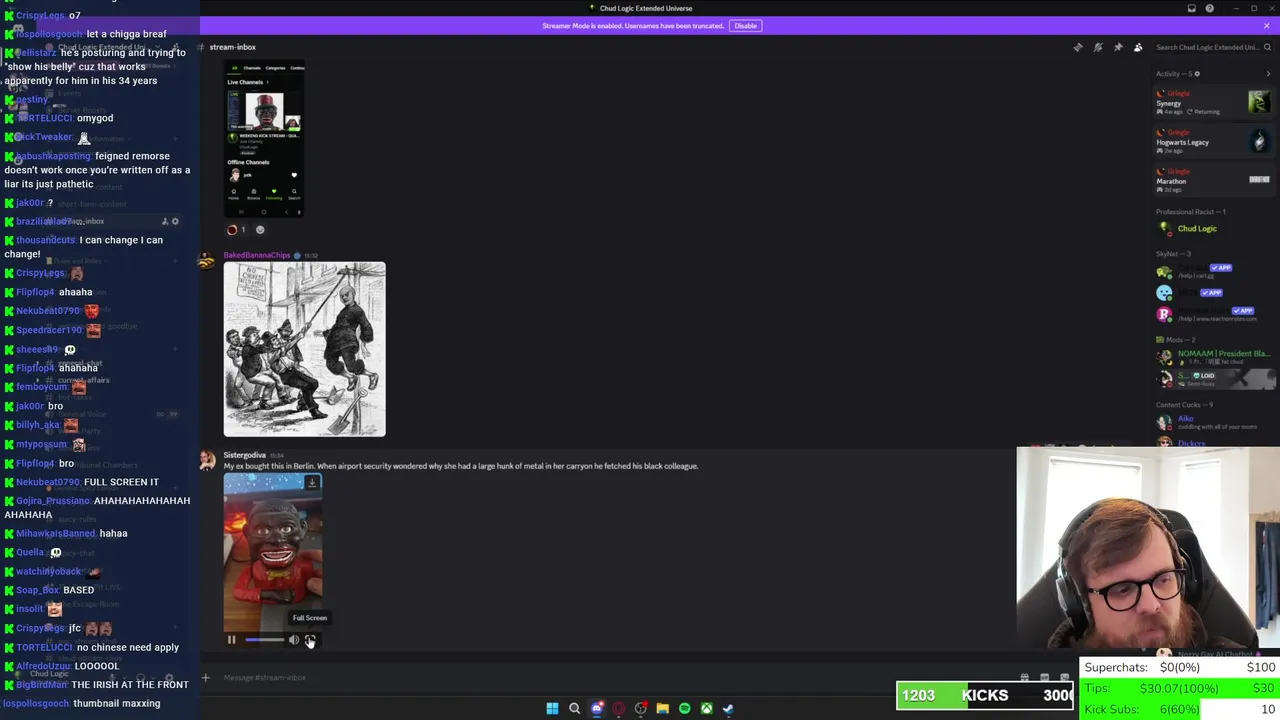
Task: Open Activity settings gear icon
Action: pos(1197,74)
